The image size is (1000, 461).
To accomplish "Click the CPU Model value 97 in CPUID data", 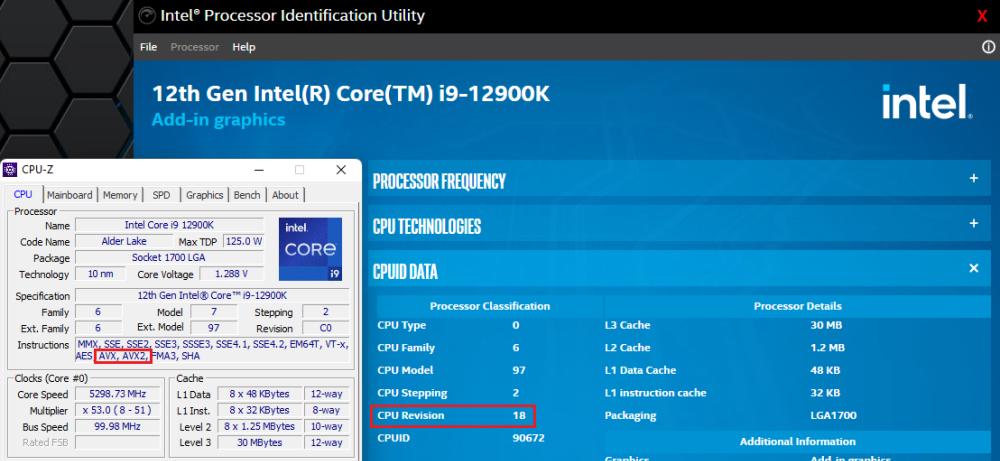I will click(x=519, y=370).
